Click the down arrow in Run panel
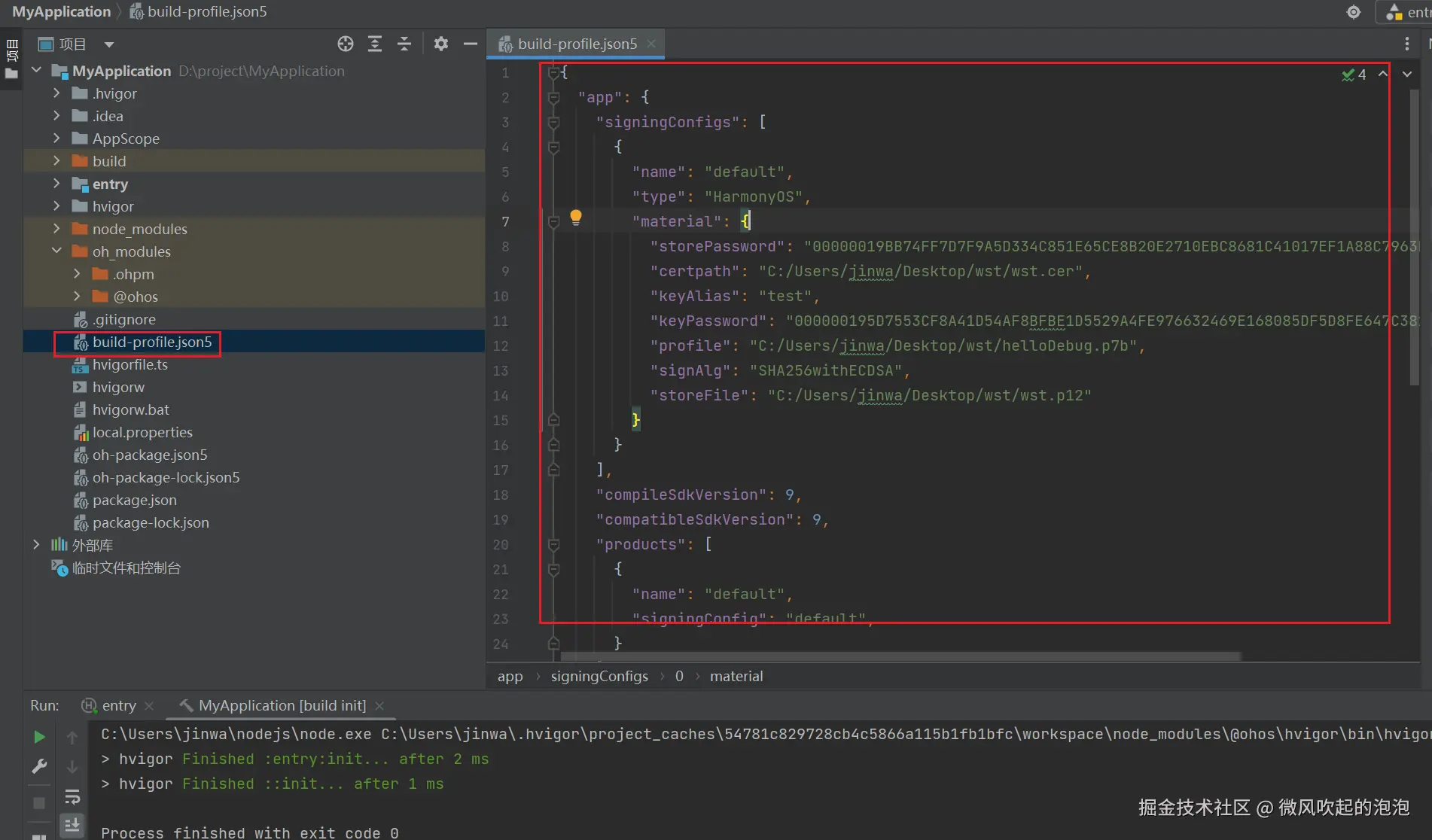 click(x=72, y=766)
